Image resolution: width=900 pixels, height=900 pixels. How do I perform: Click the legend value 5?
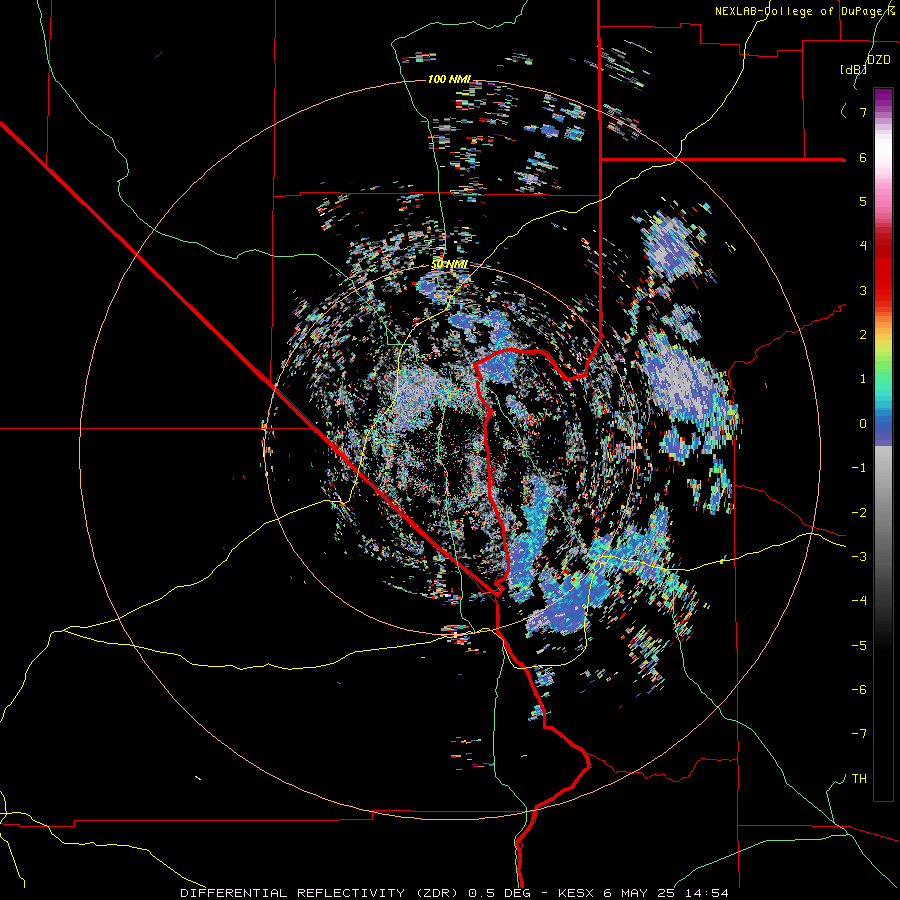point(863,201)
